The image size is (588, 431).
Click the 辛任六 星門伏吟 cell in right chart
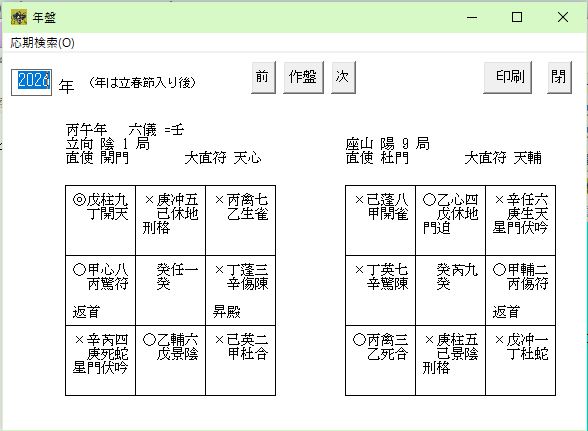[520, 221]
